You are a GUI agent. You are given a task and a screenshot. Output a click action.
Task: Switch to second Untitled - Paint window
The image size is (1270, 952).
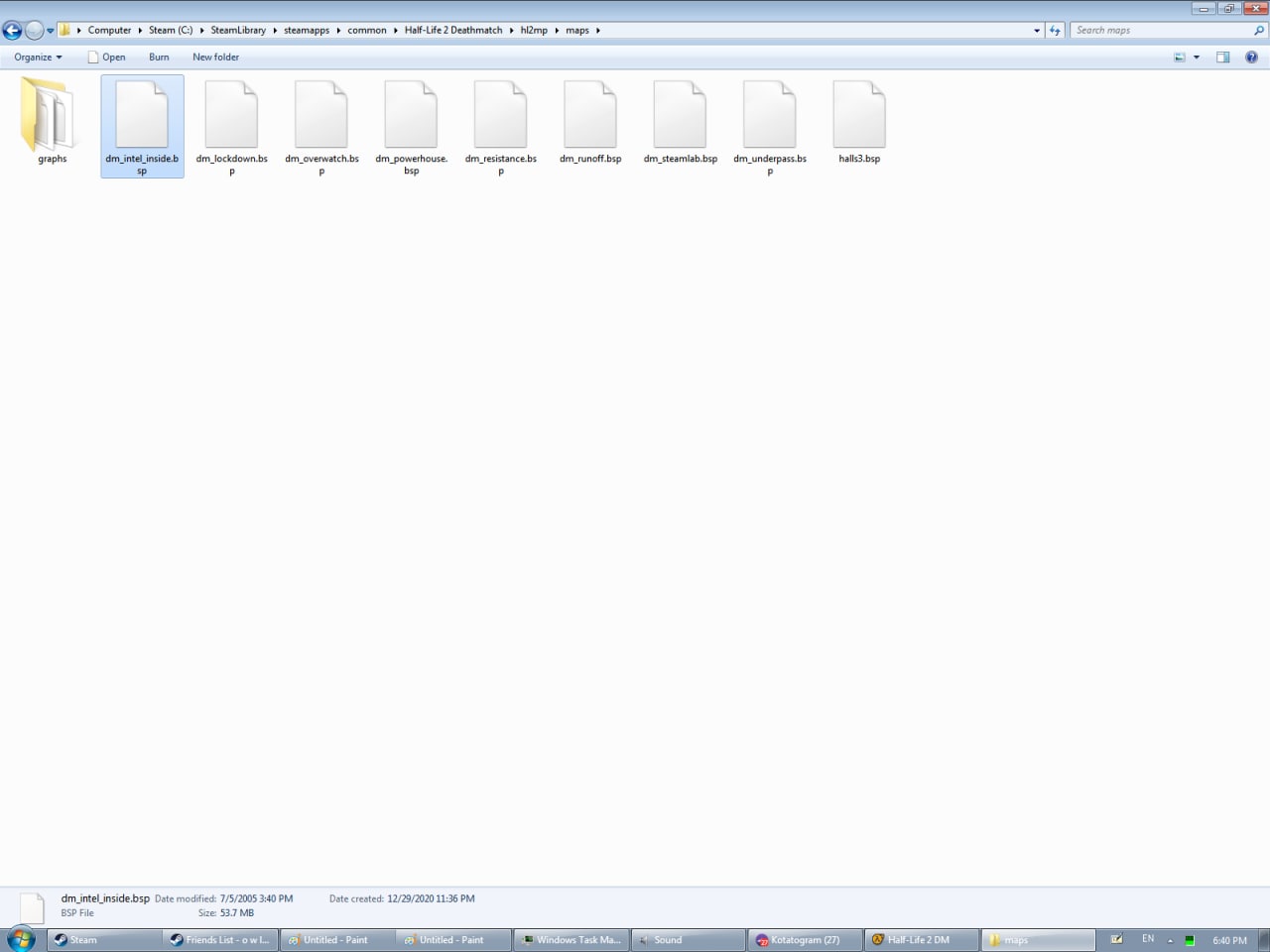[452, 940]
